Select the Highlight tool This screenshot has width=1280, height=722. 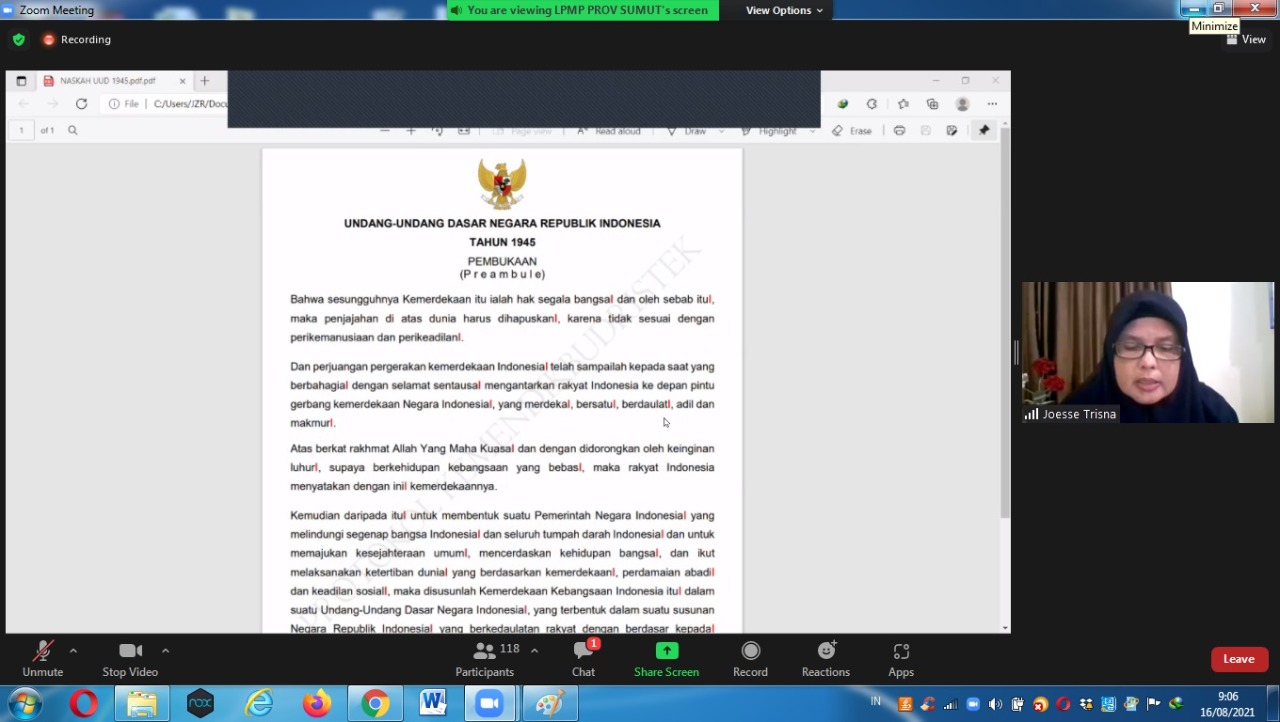point(769,131)
